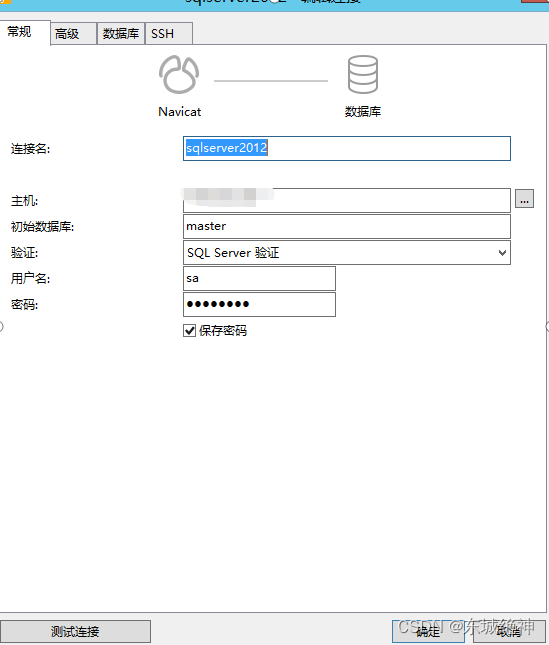
Task: Click the 初始数据库 field containing master
Action: click(x=347, y=226)
